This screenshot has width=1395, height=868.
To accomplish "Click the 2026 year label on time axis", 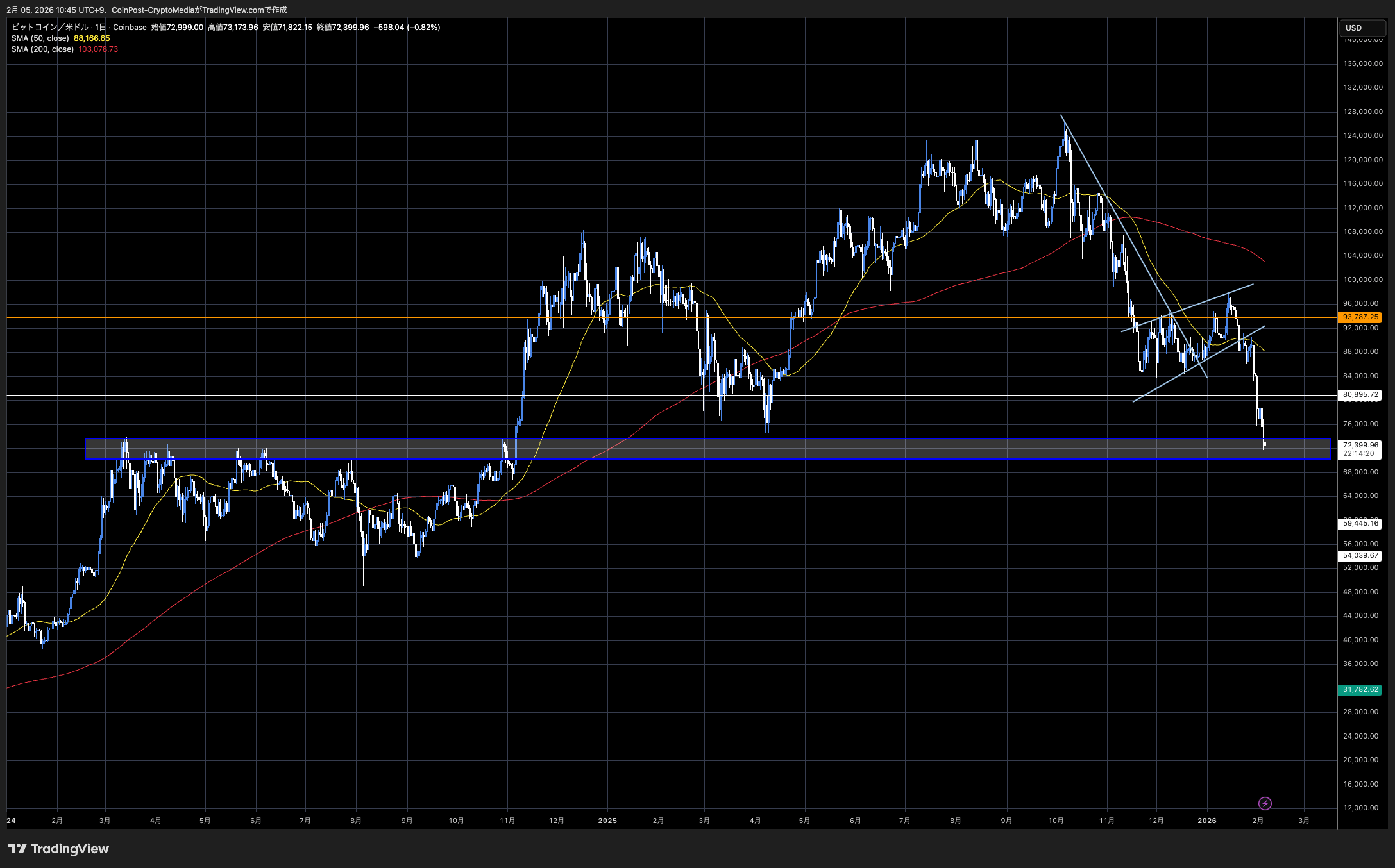I will tap(1206, 821).
